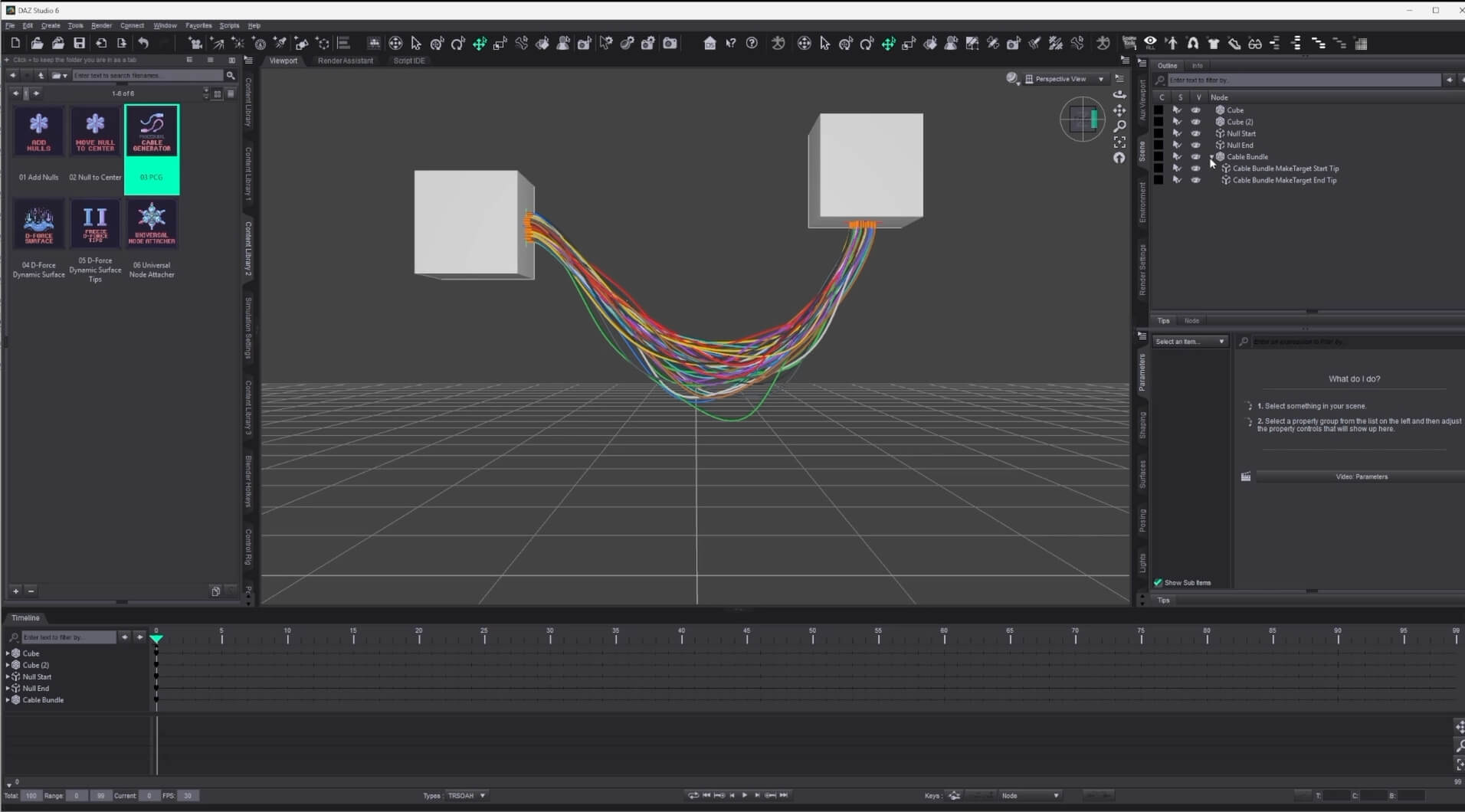Viewport: 1465px width, 812px height.
Task: Click the Video: Parameters button
Action: 1361,476
